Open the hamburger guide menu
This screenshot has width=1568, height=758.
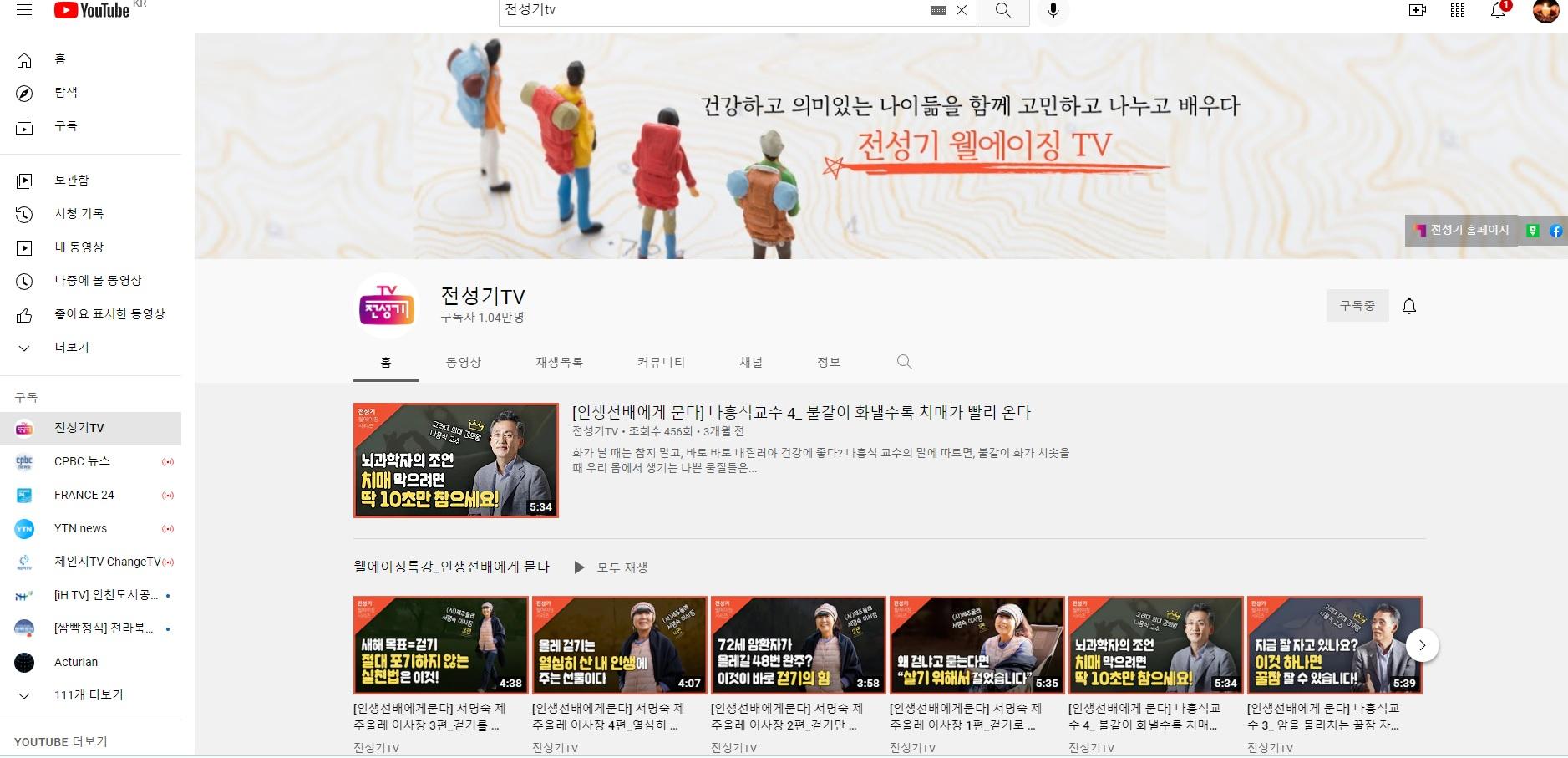click(x=24, y=10)
